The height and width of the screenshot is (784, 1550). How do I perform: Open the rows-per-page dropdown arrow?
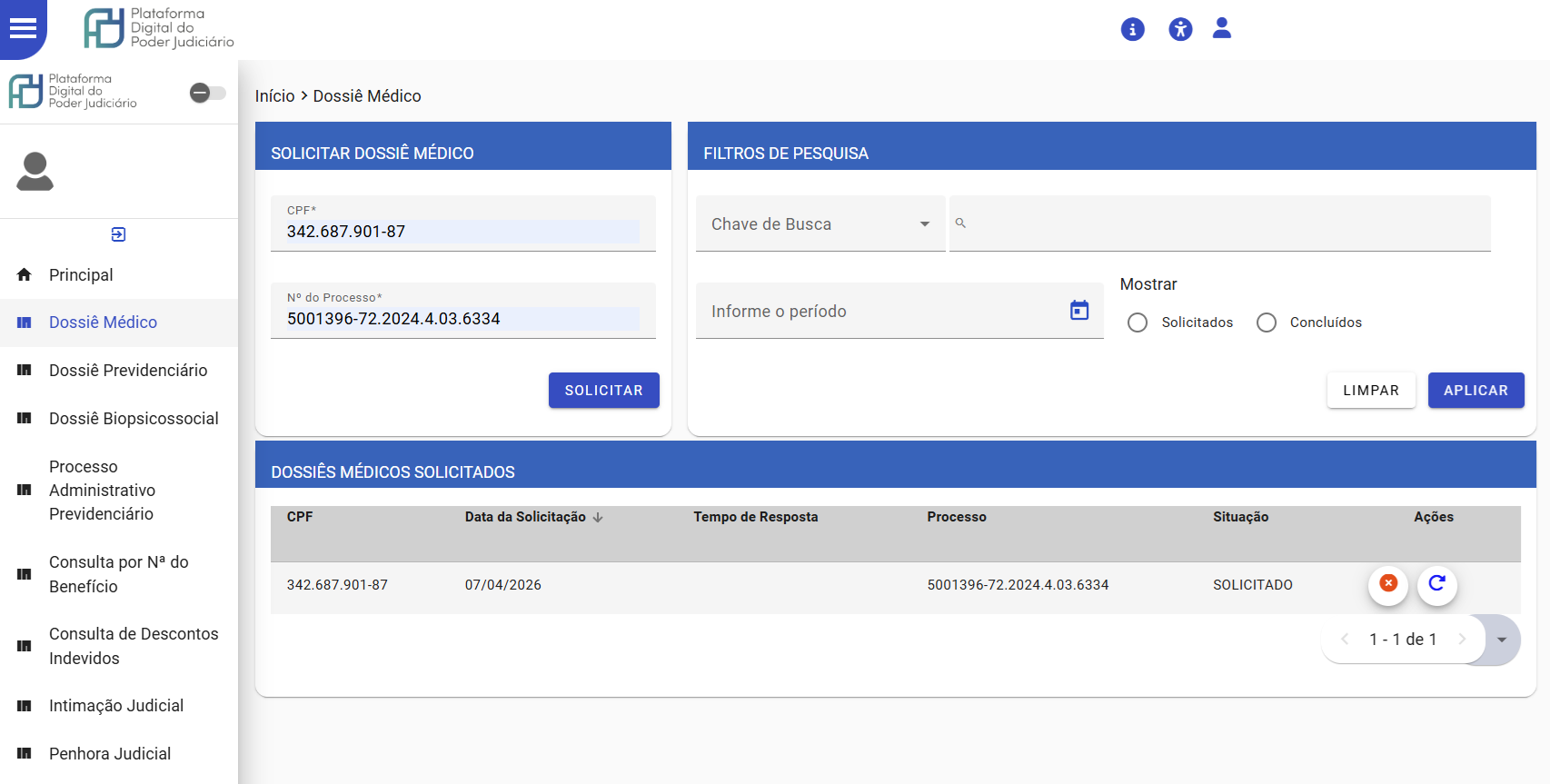[x=1502, y=640]
